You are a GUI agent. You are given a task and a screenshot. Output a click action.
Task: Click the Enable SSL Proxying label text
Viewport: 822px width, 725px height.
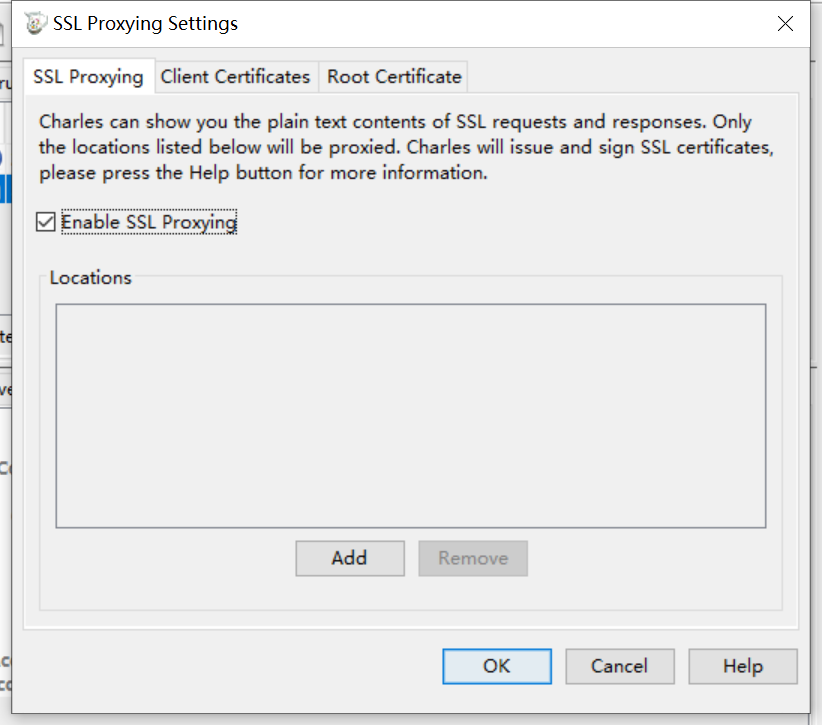click(149, 222)
